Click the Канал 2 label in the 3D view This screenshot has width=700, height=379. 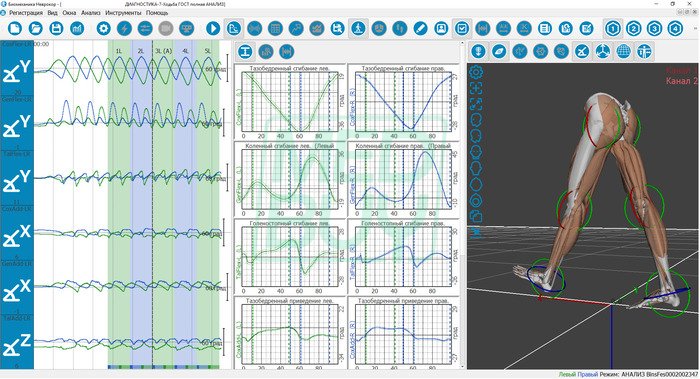(681, 81)
